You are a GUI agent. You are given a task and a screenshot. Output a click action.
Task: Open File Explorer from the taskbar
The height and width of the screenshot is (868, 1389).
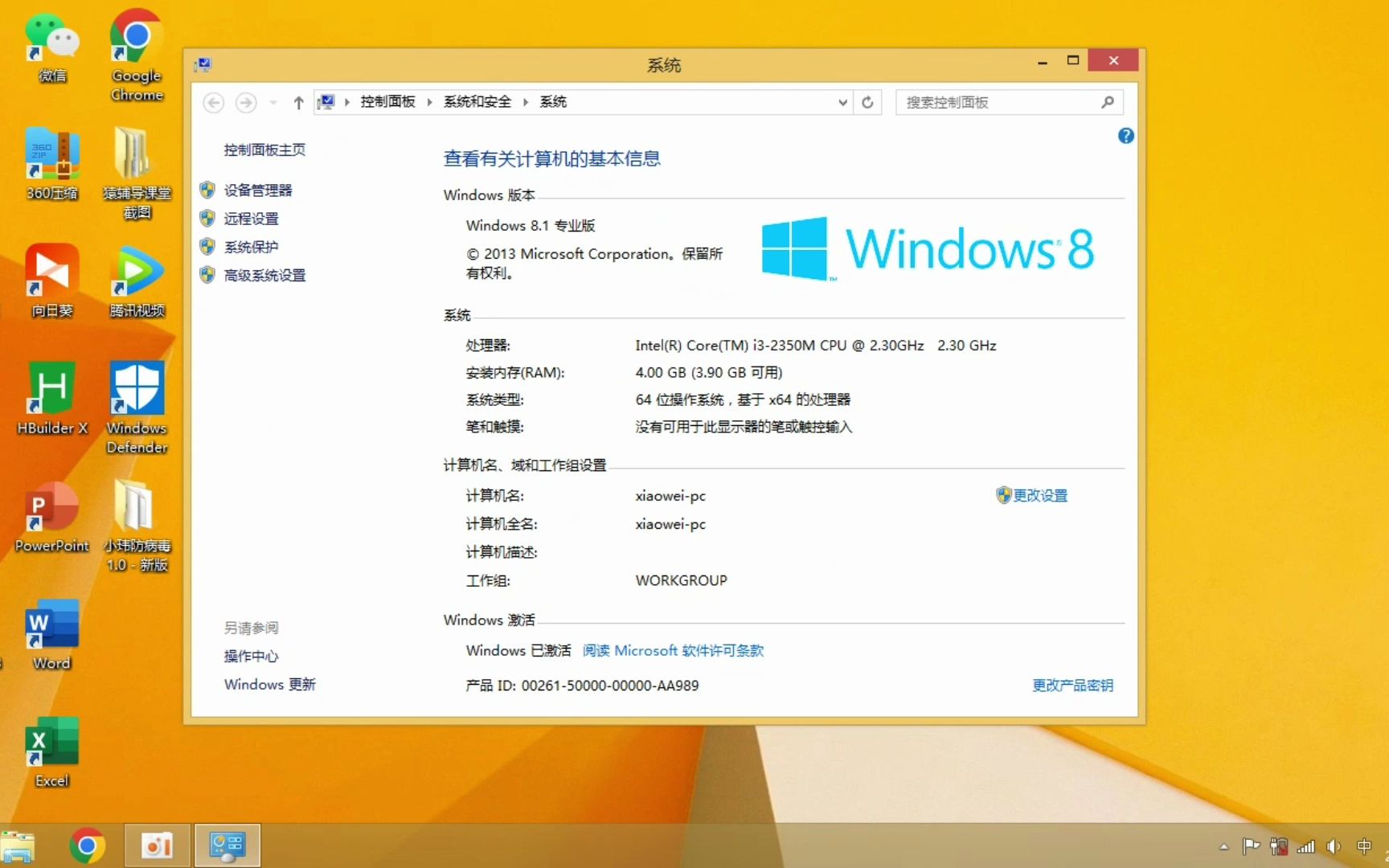click(x=18, y=846)
